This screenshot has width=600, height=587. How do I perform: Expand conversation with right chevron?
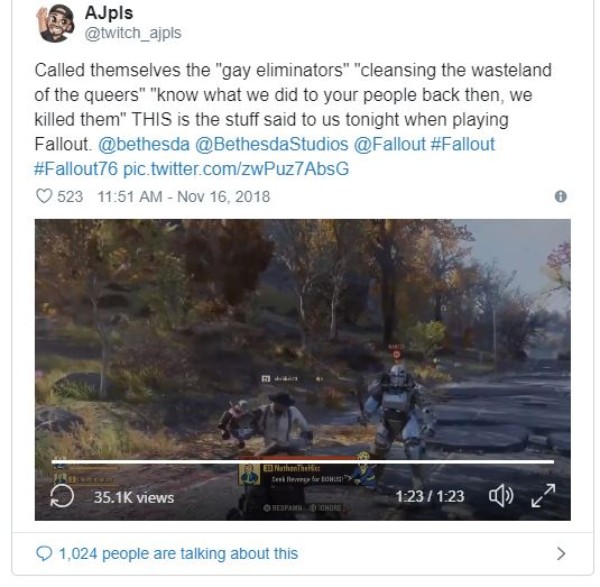point(561,553)
